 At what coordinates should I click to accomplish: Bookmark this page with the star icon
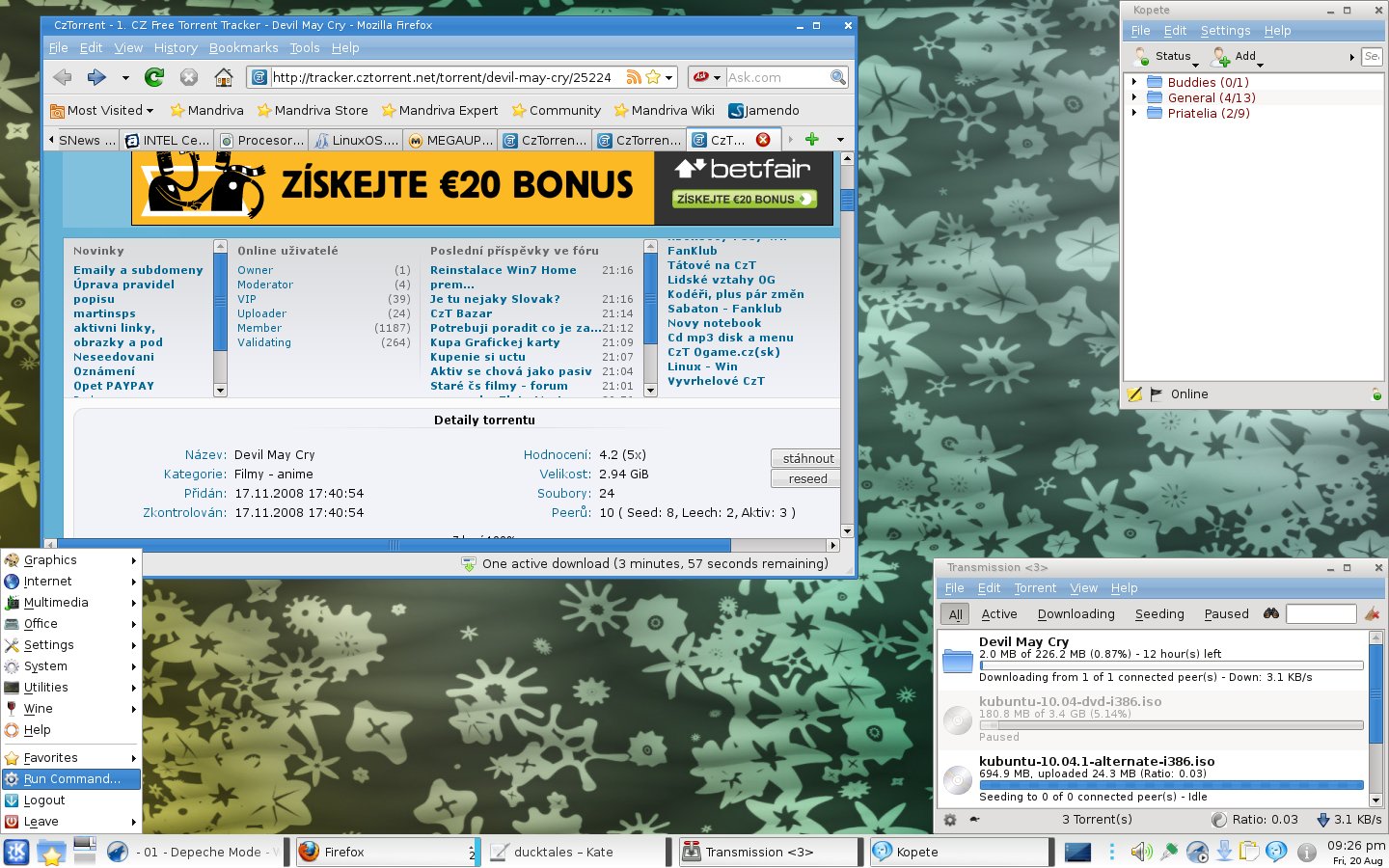tap(653, 77)
